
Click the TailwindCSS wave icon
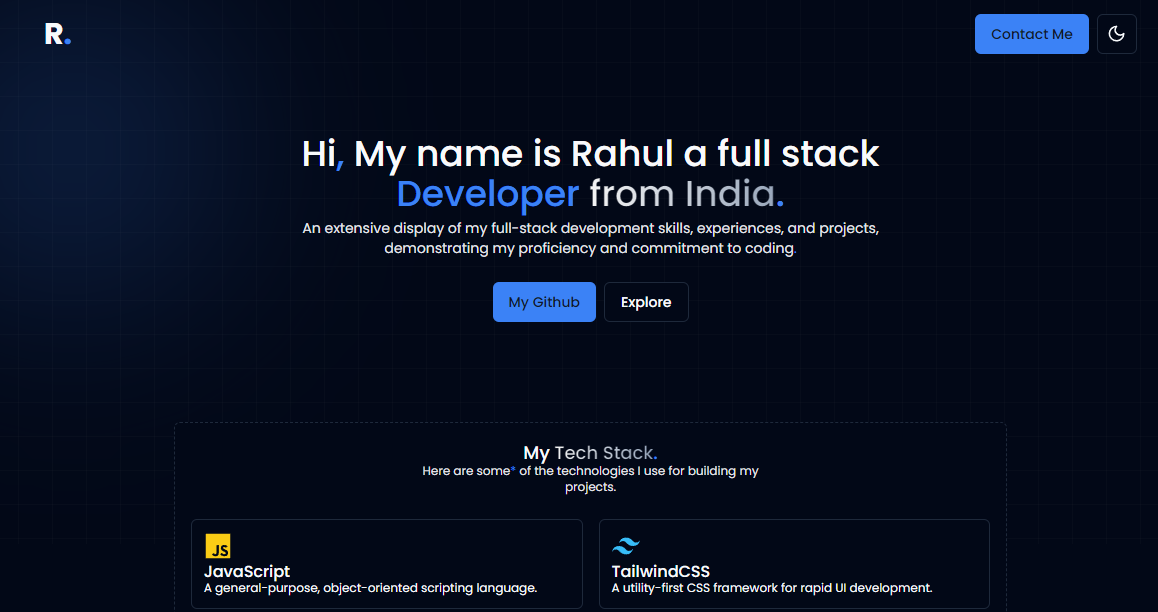[x=626, y=545]
